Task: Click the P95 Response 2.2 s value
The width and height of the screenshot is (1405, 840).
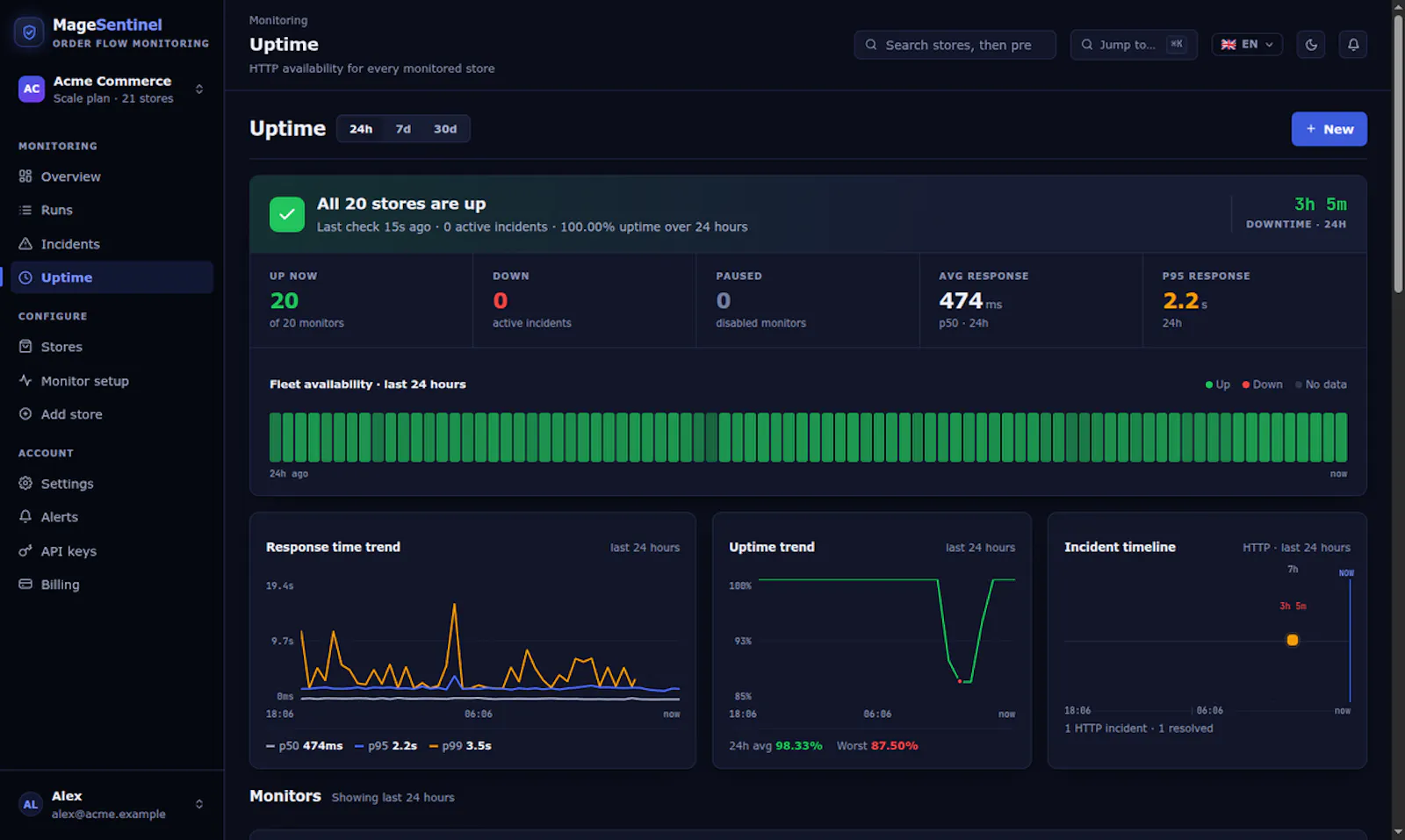Action: coord(1185,301)
